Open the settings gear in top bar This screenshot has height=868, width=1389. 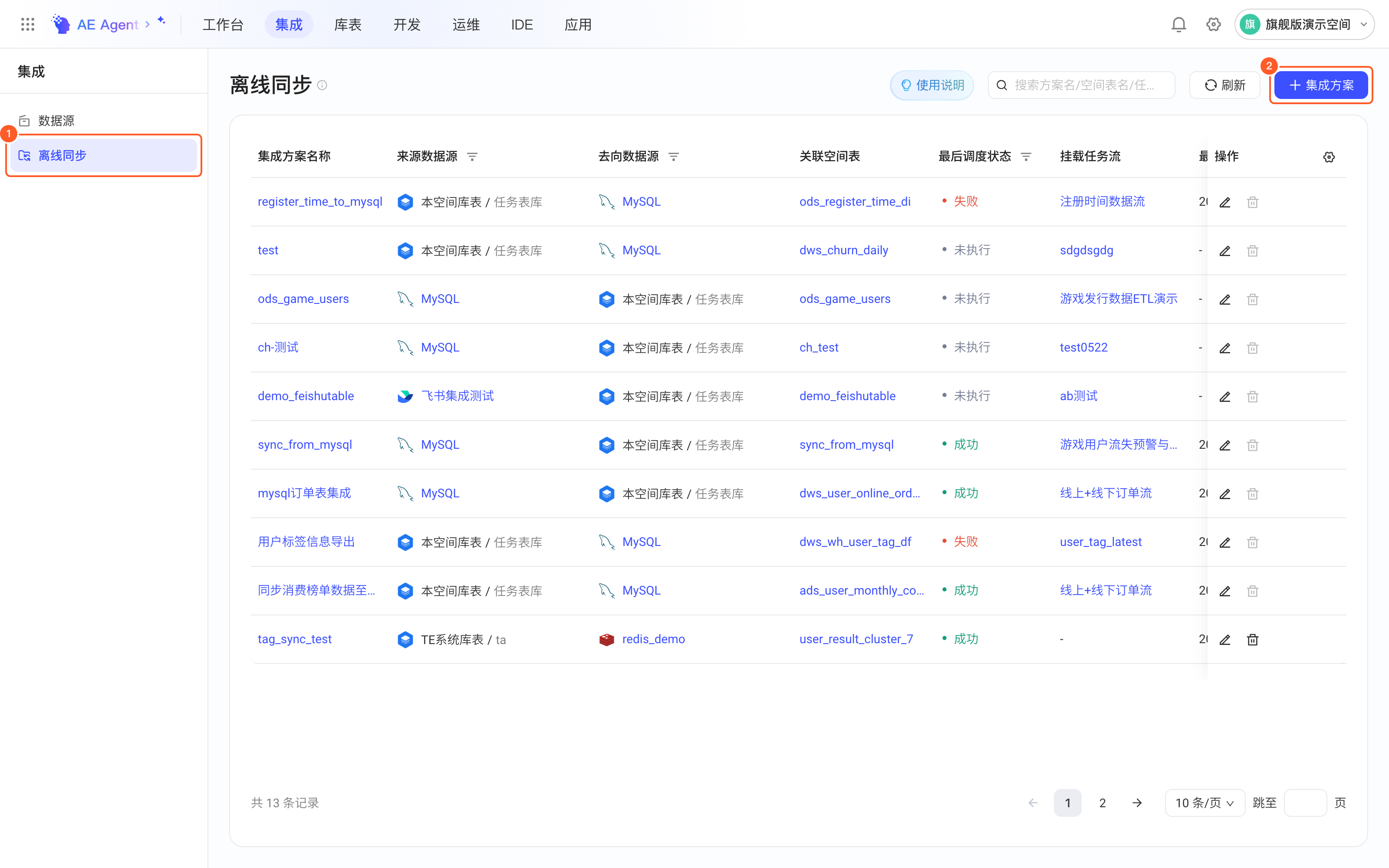1213,24
